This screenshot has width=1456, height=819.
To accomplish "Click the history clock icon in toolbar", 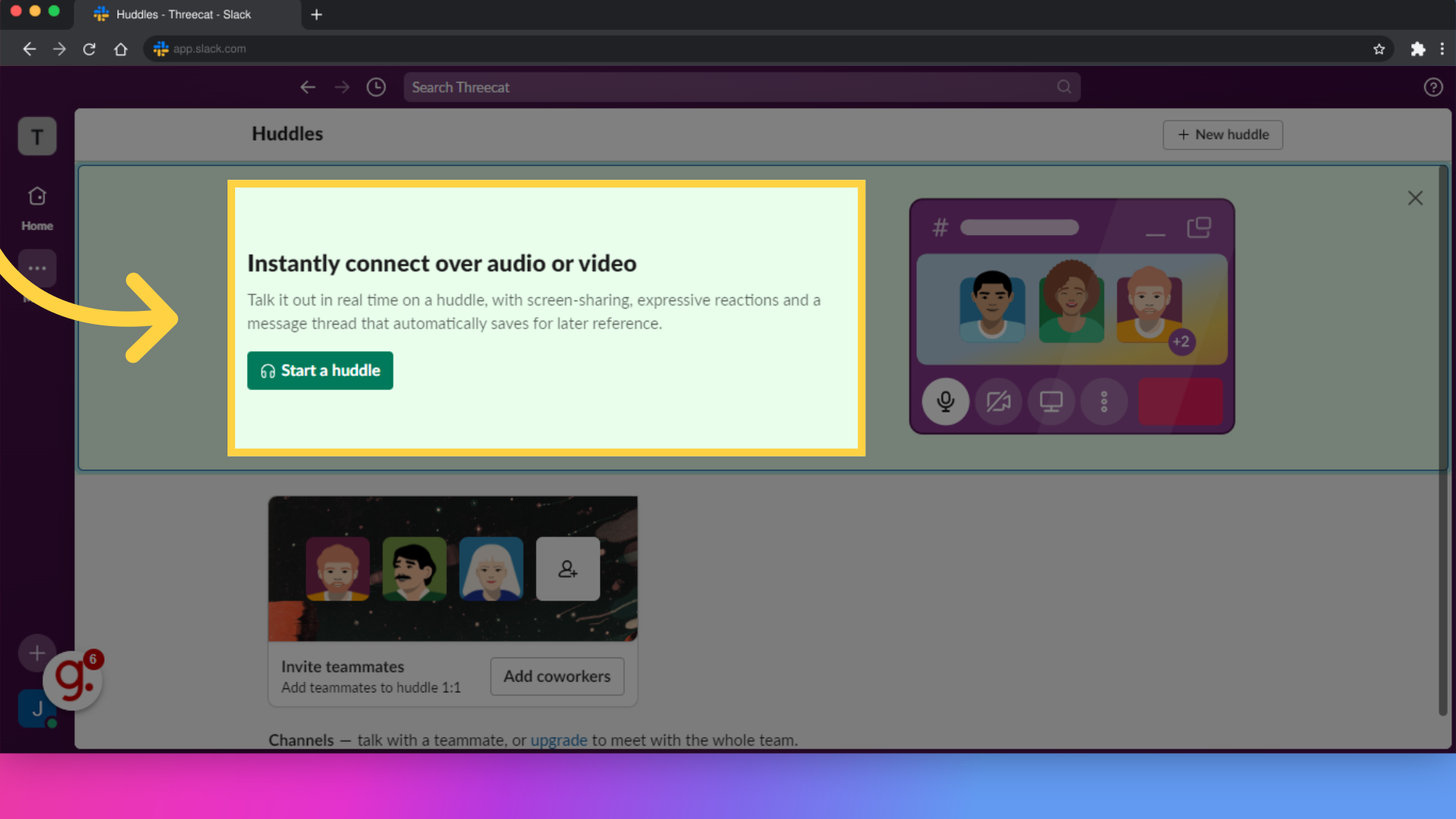I will [x=376, y=87].
